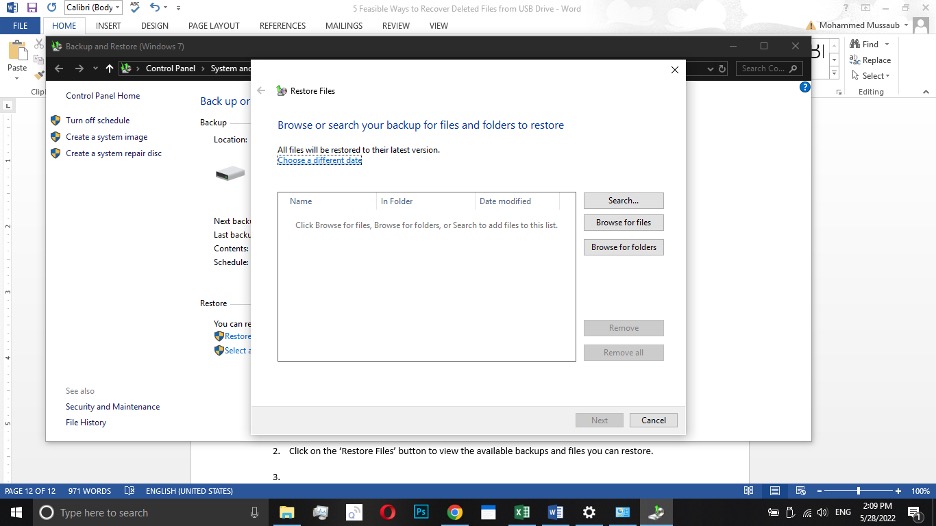The width and height of the screenshot is (936, 526).
Task: Click Print Layout view icon in status bar
Action: [775, 491]
